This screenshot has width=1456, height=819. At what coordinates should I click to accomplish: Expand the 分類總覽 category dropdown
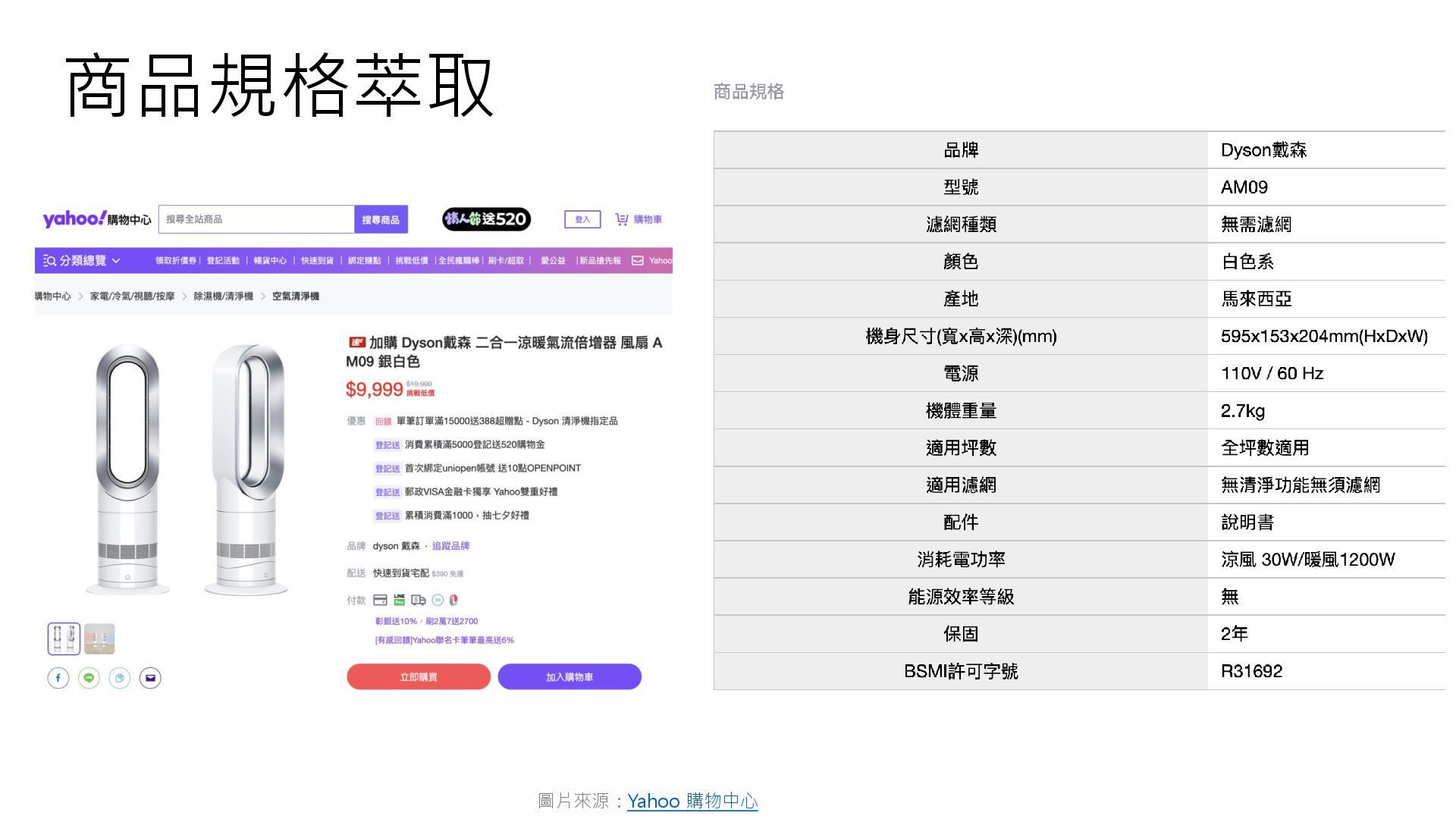click(x=82, y=261)
